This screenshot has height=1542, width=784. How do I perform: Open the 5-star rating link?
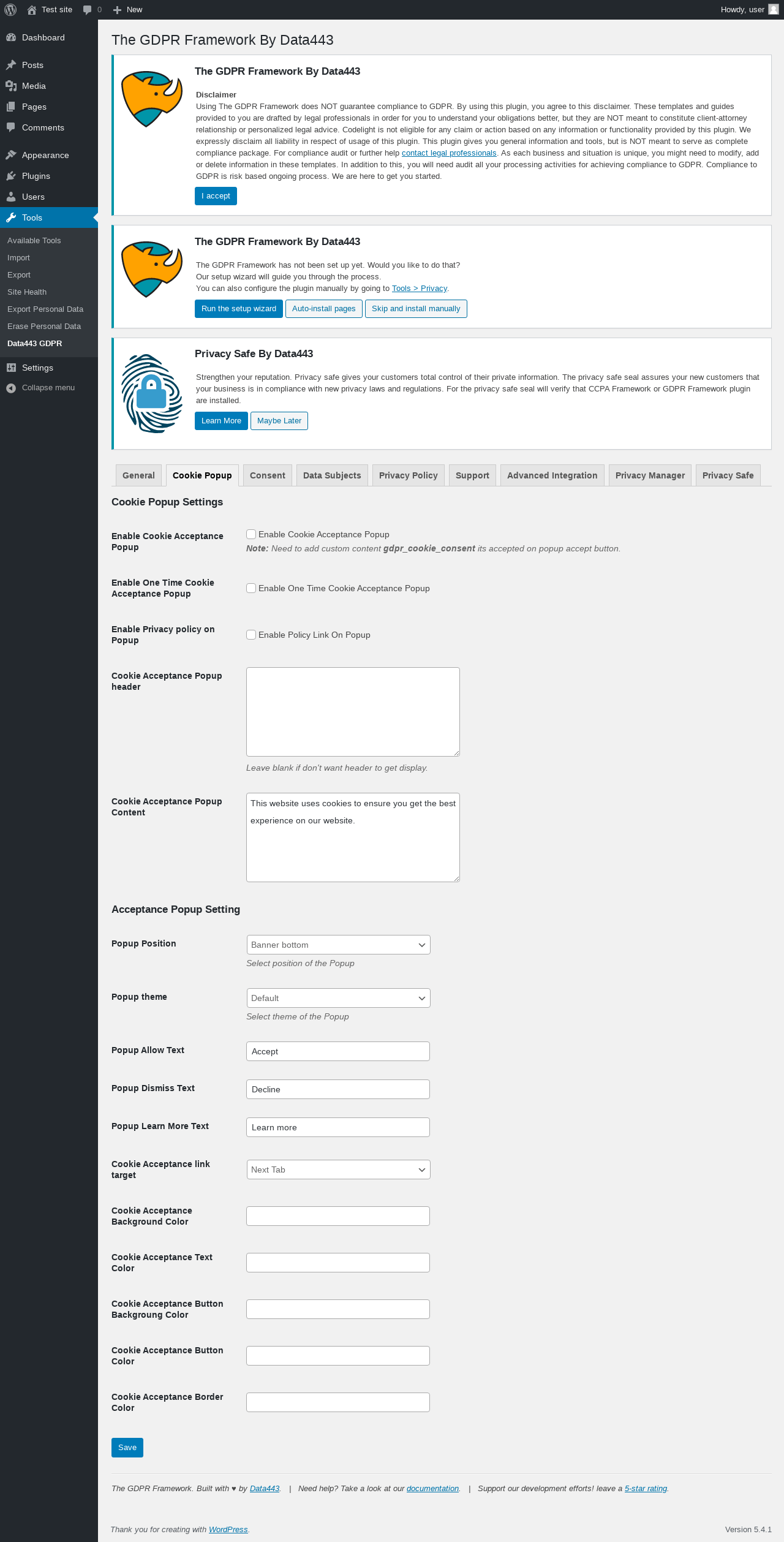646,1489
